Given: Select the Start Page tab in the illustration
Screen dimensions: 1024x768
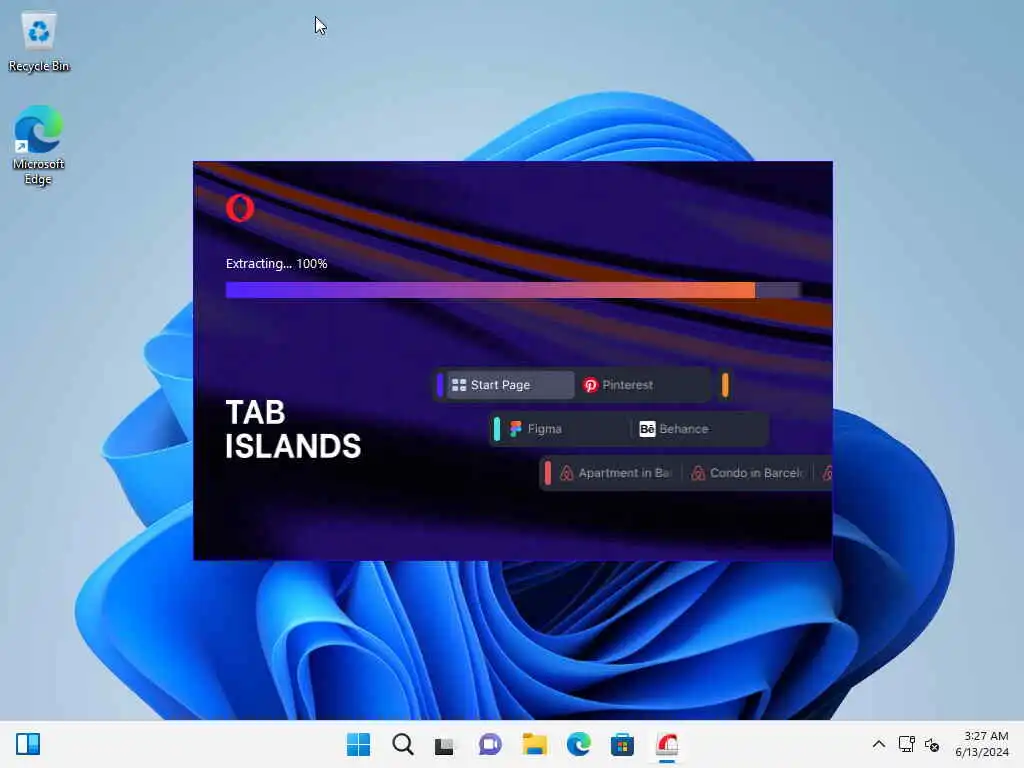Looking at the screenshot, I should tap(511, 385).
